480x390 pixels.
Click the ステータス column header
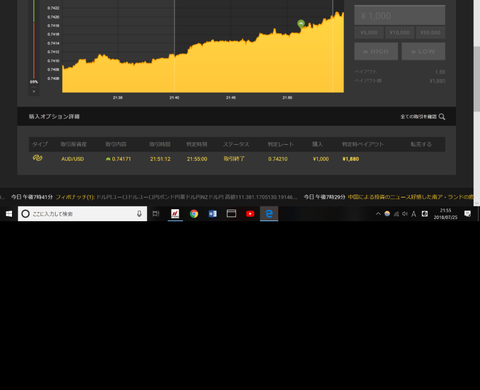click(236, 144)
